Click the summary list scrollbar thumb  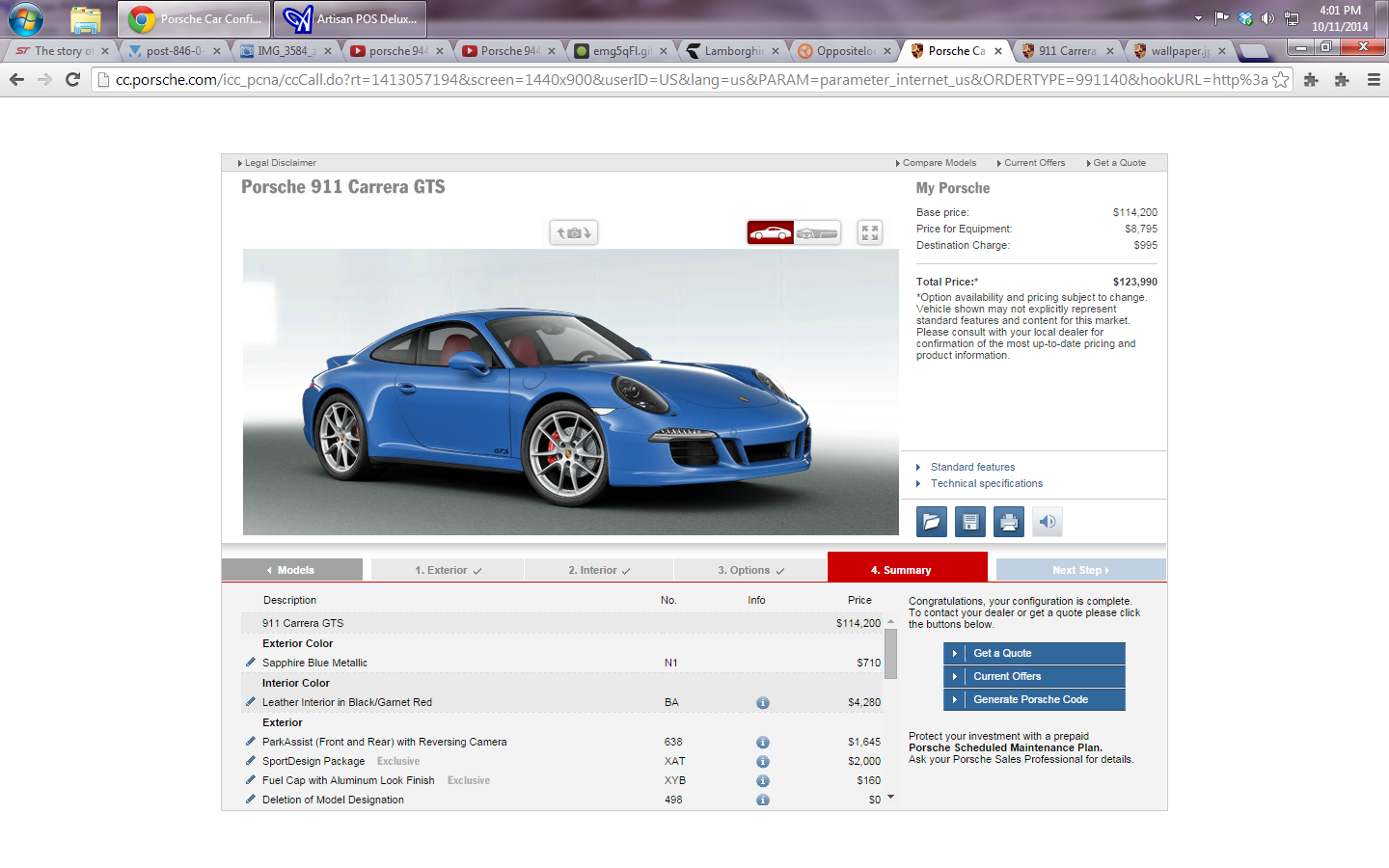click(x=890, y=653)
